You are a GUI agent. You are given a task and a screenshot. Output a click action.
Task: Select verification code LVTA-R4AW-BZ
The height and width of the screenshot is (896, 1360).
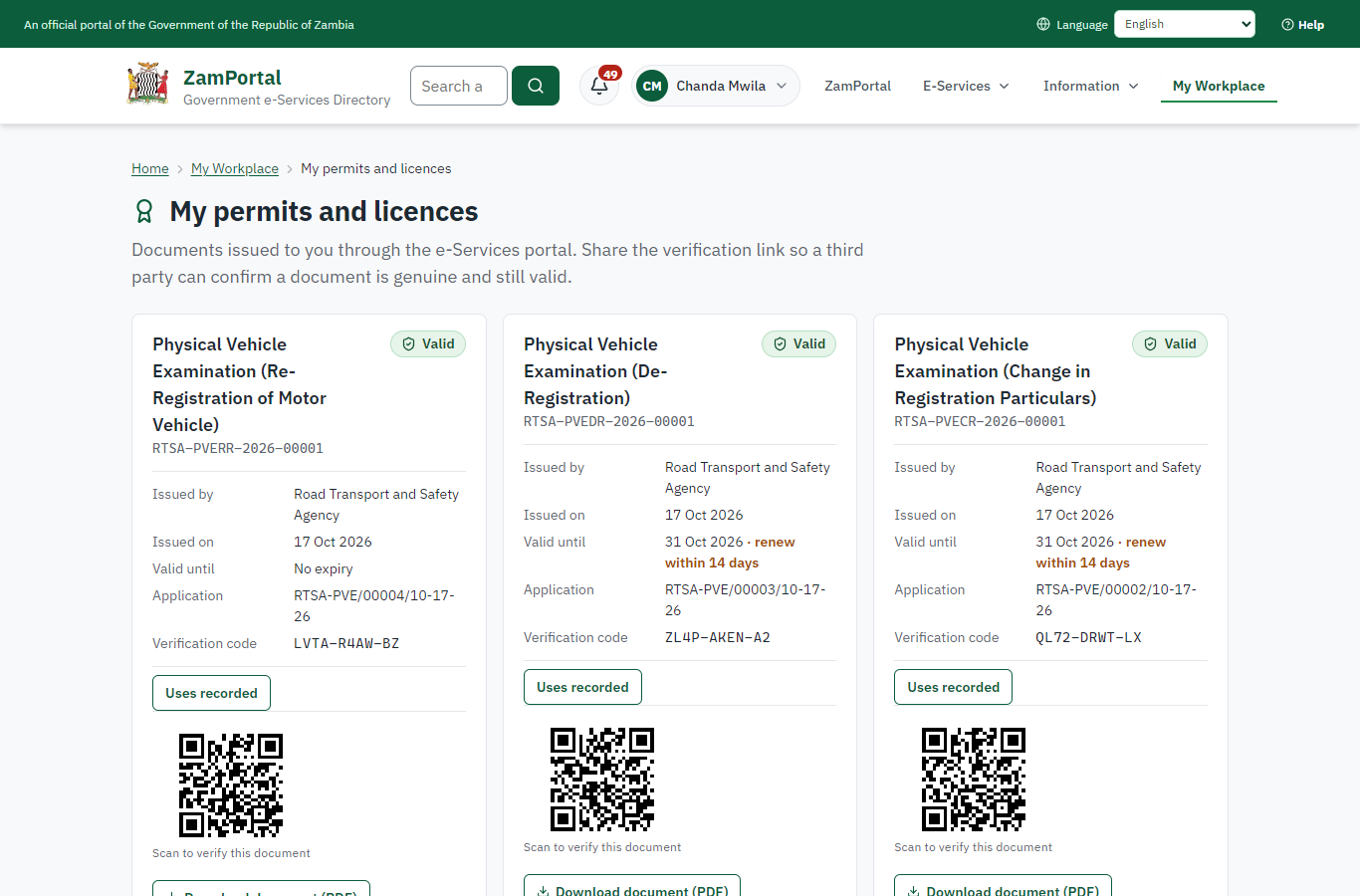click(346, 643)
